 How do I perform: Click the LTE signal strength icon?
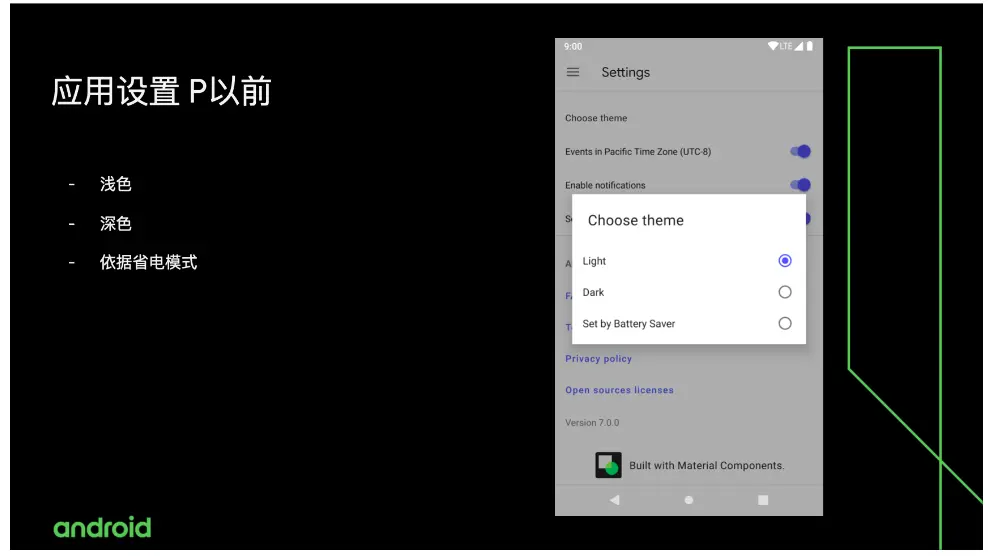798,46
